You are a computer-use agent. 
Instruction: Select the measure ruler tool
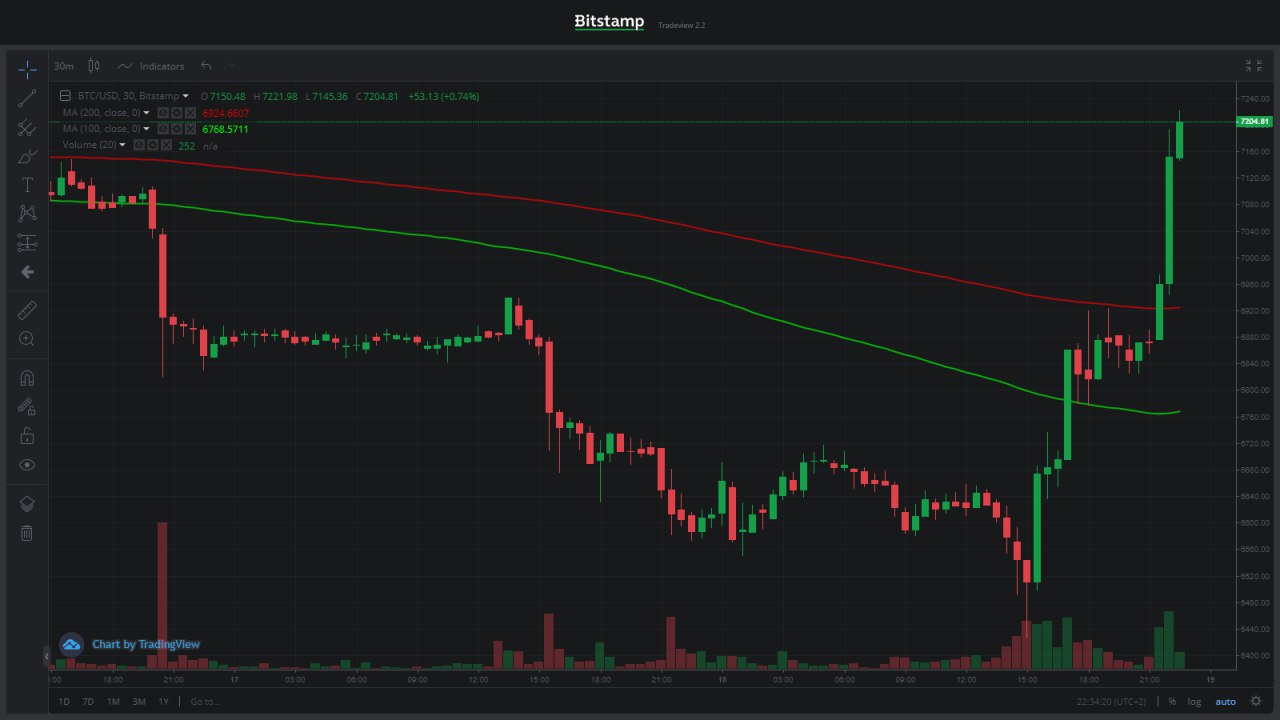[x=27, y=310]
